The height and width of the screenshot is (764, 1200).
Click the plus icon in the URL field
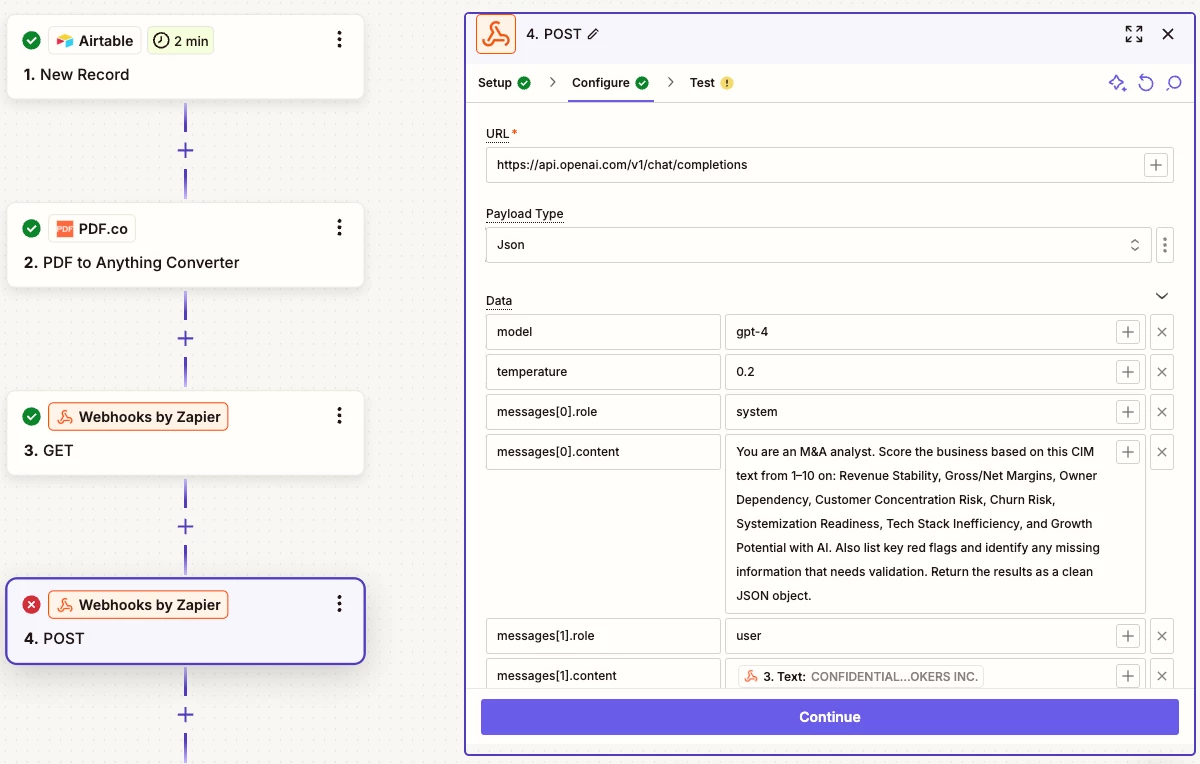pyautogui.click(x=1156, y=165)
